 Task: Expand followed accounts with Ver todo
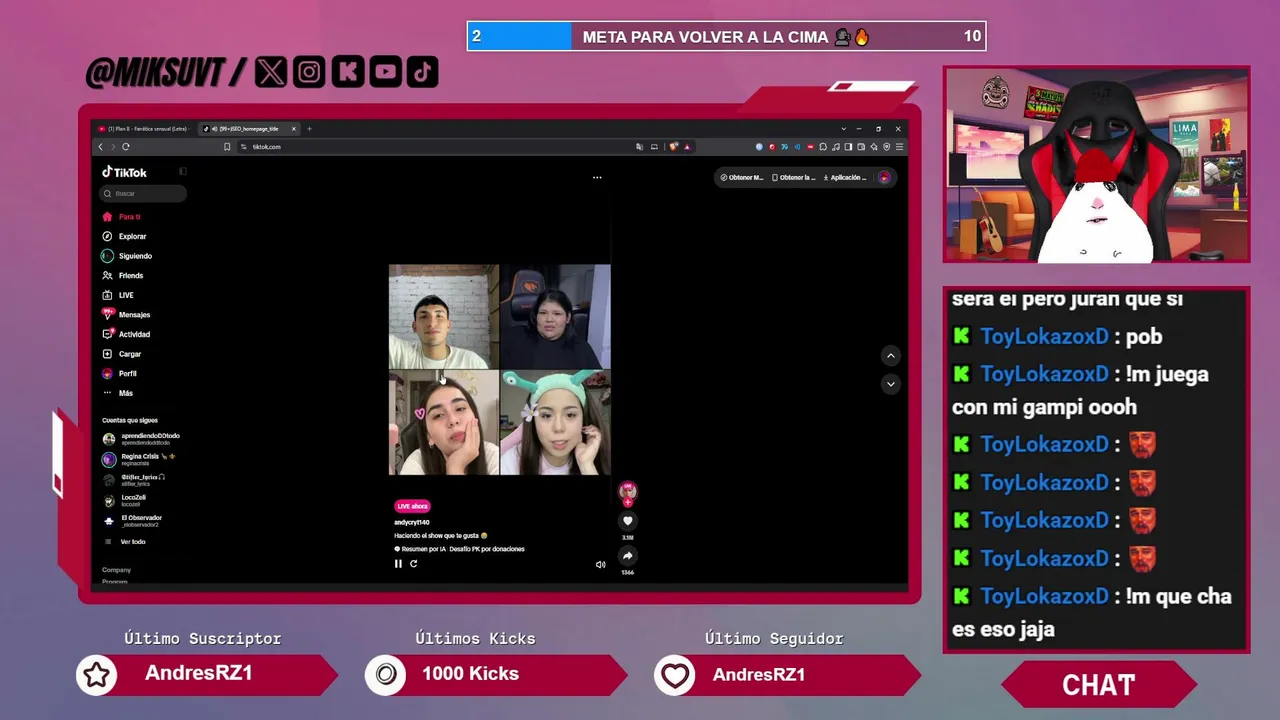[x=125, y=542]
